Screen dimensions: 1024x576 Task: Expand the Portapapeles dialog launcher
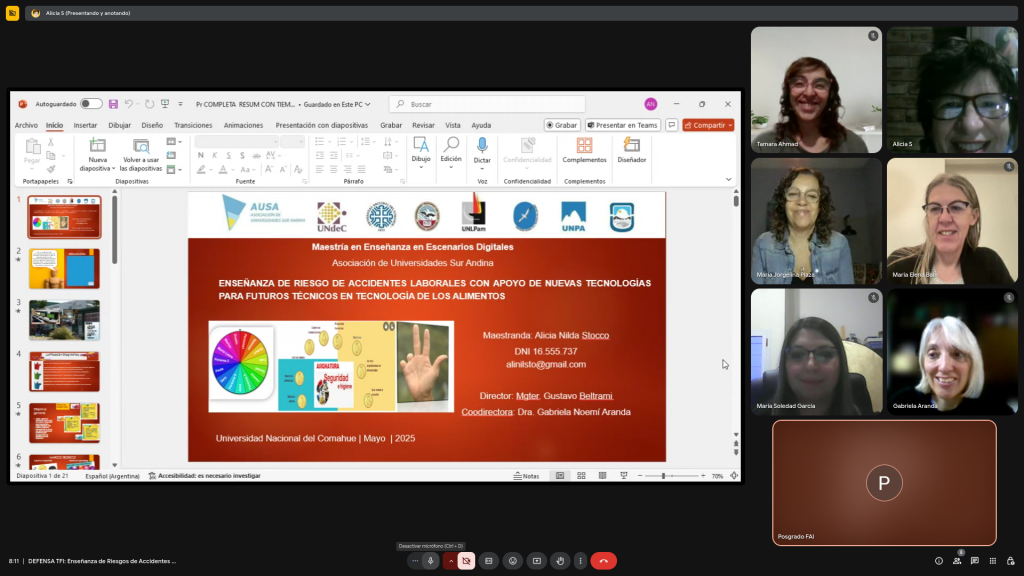coord(70,182)
